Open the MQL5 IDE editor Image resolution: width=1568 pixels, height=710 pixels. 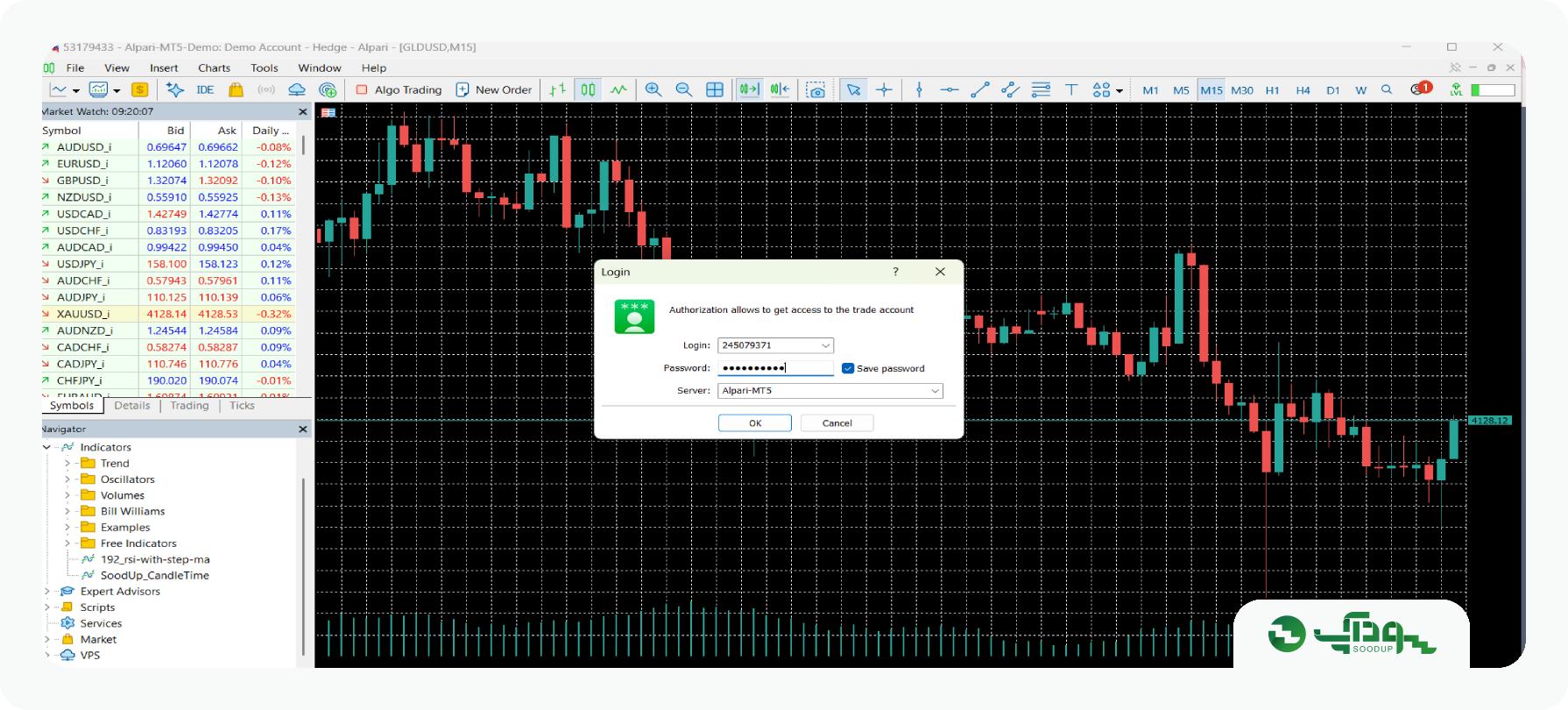pos(205,89)
